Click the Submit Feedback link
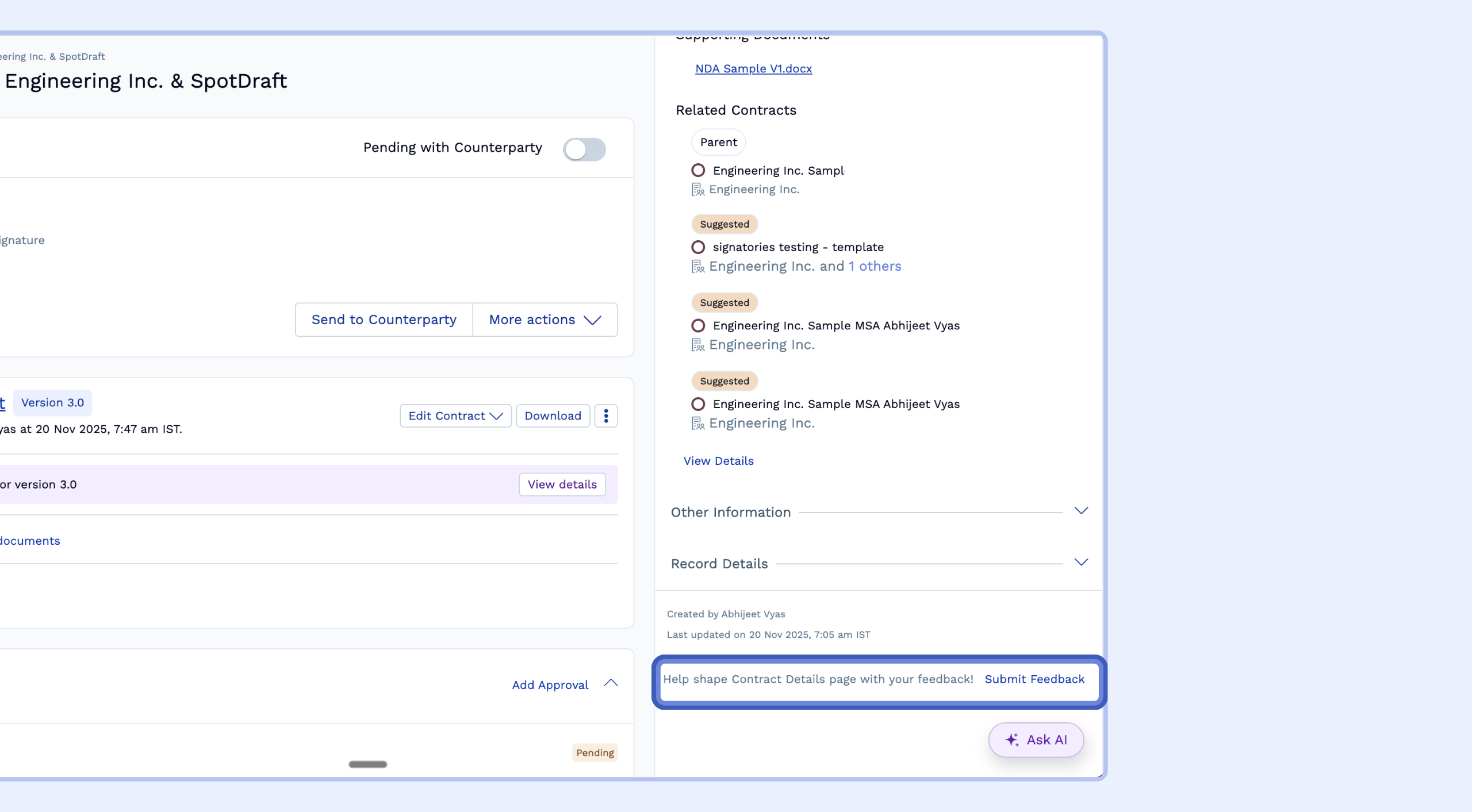This screenshot has width=1472, height=812. (x=1034, y=679)
